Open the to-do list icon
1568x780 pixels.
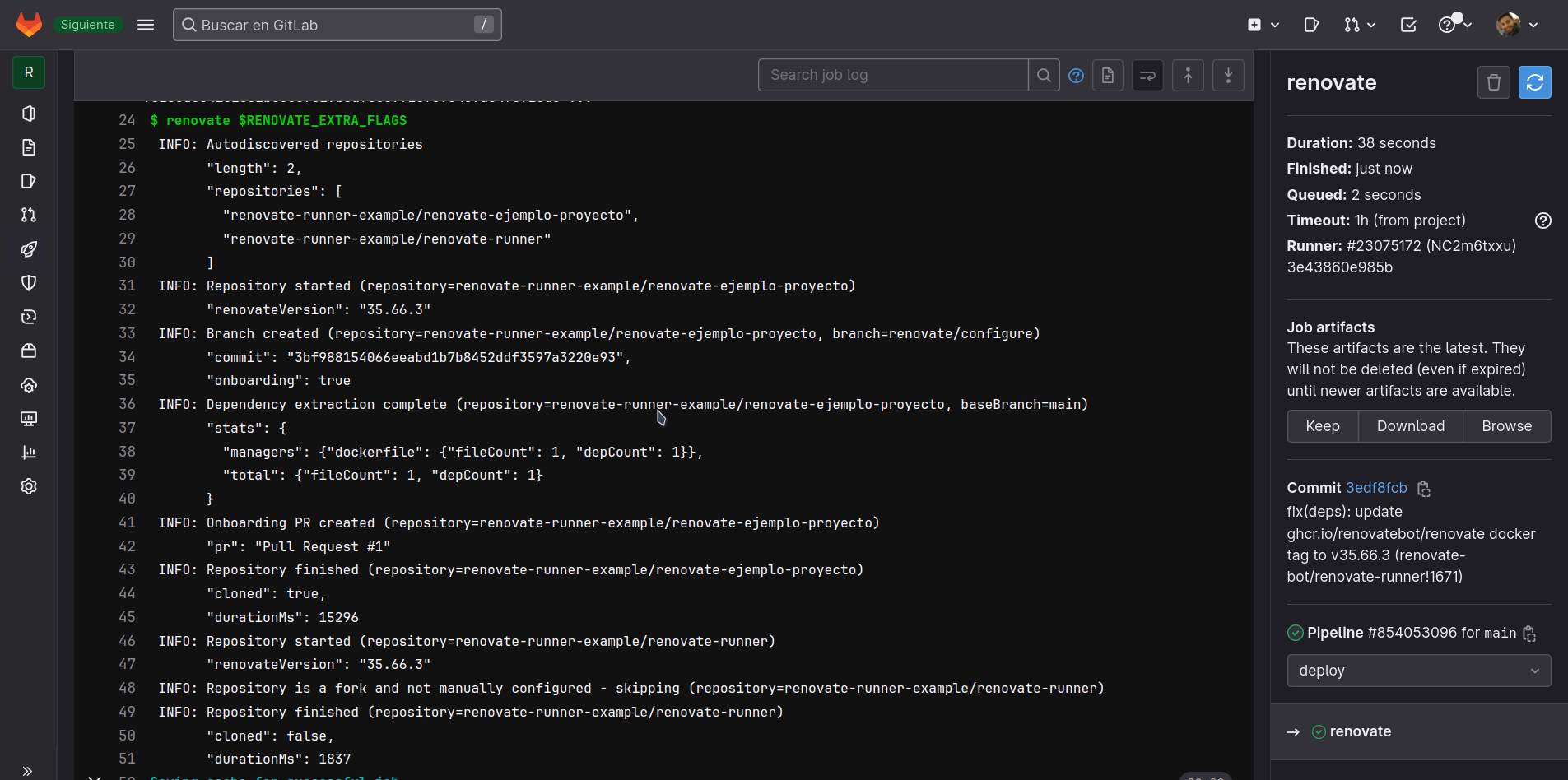(x=1408, y=25)
